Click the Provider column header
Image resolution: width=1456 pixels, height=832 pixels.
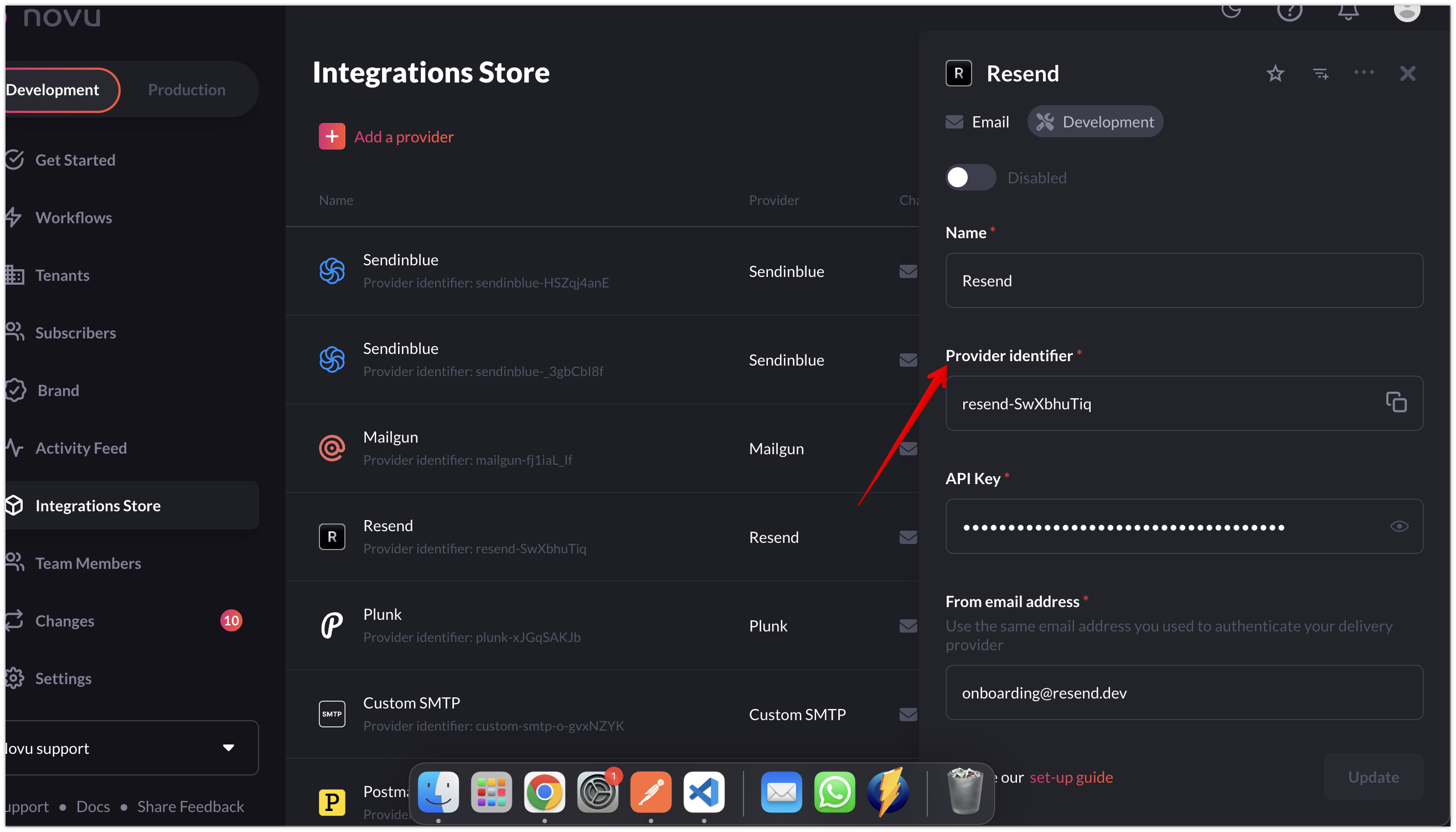pyautogui.click(x=774, y=200)
